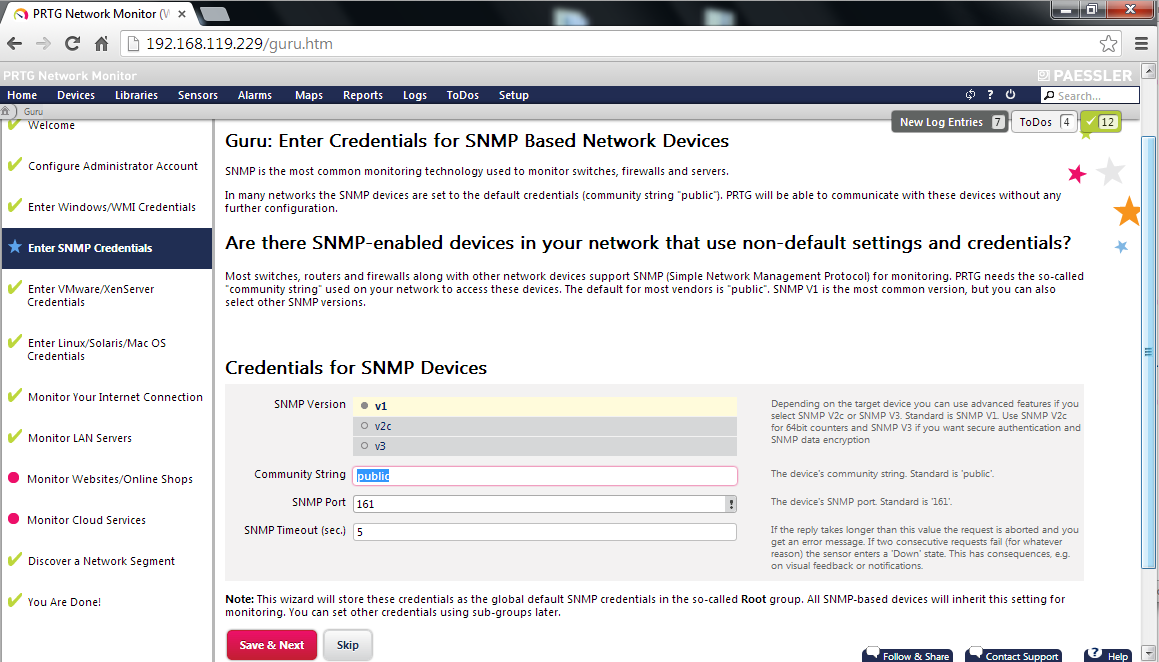This screenshot has height=662, width=1159.
Task: Go to Discover a Network Segment step
Action: pyautogui.click(x=101, y=561)
